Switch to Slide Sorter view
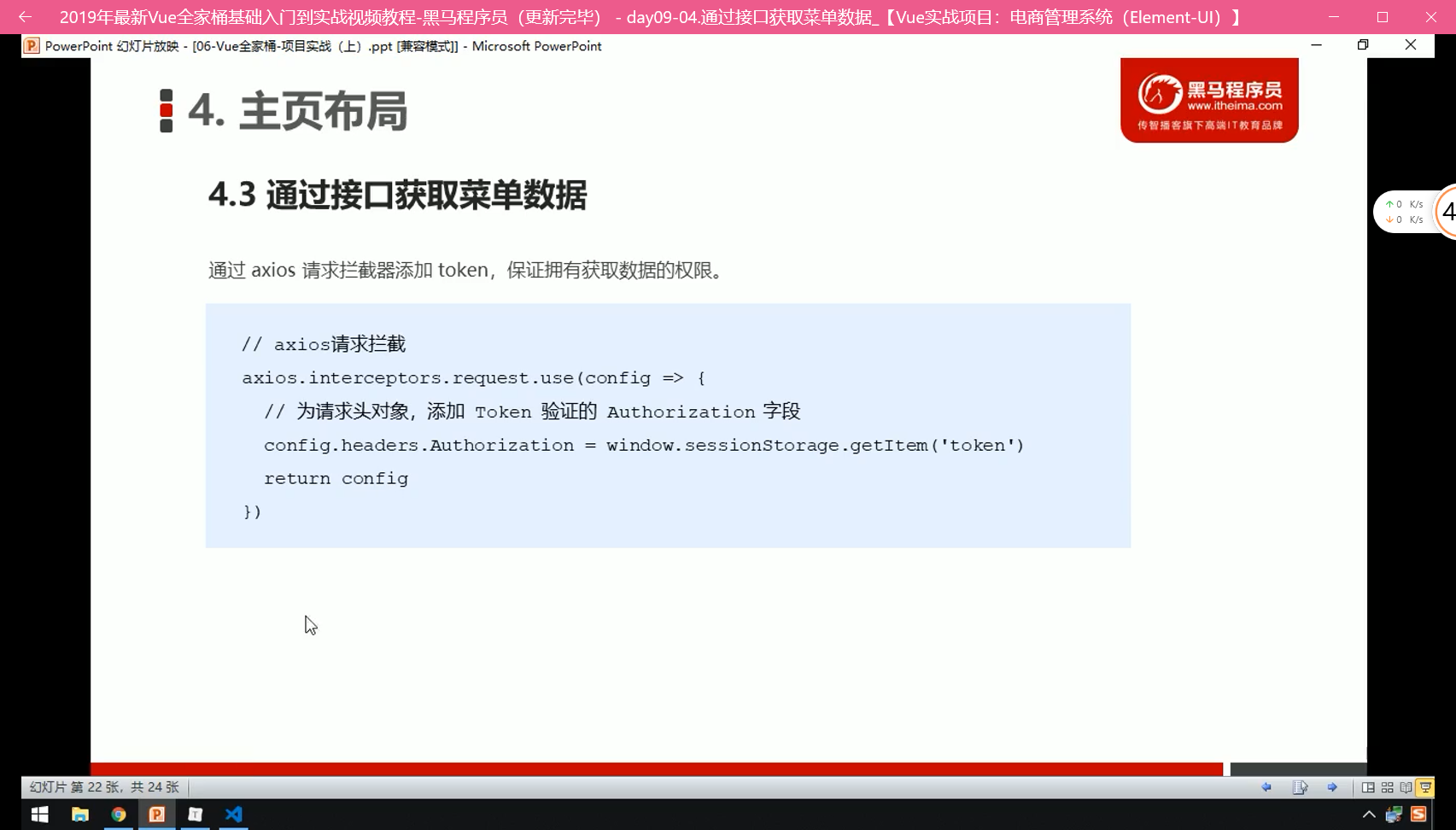Viewport: 1456px width, 830px height. 1387,787
